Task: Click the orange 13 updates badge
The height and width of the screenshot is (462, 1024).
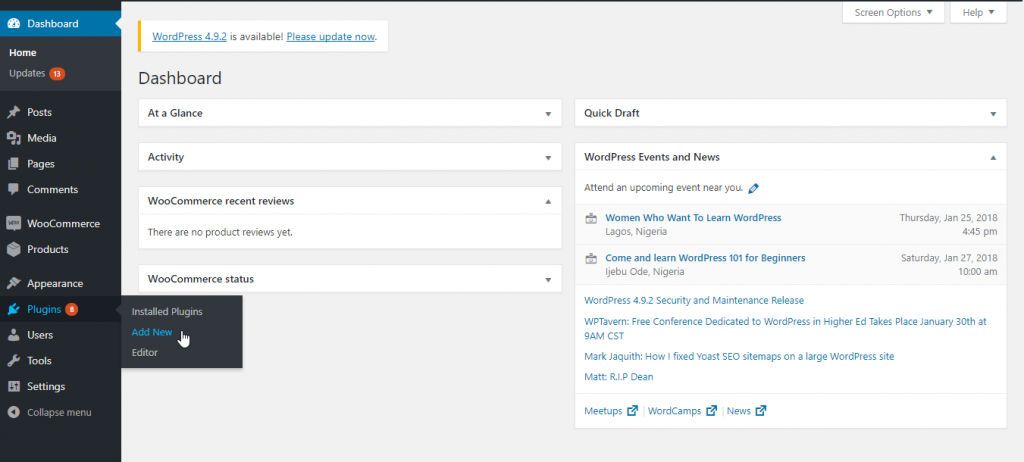Action: [x=57, y=74]
